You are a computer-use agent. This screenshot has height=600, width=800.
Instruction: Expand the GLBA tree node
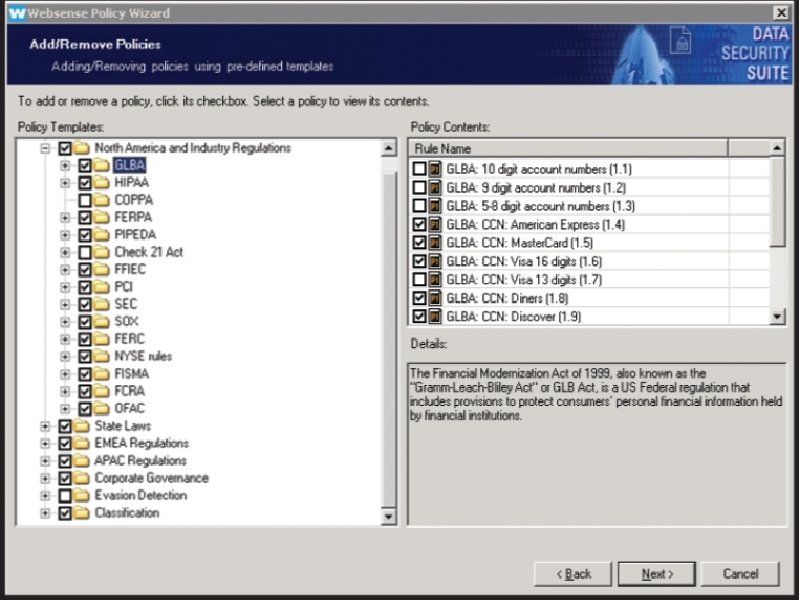(x=65, y=165)
